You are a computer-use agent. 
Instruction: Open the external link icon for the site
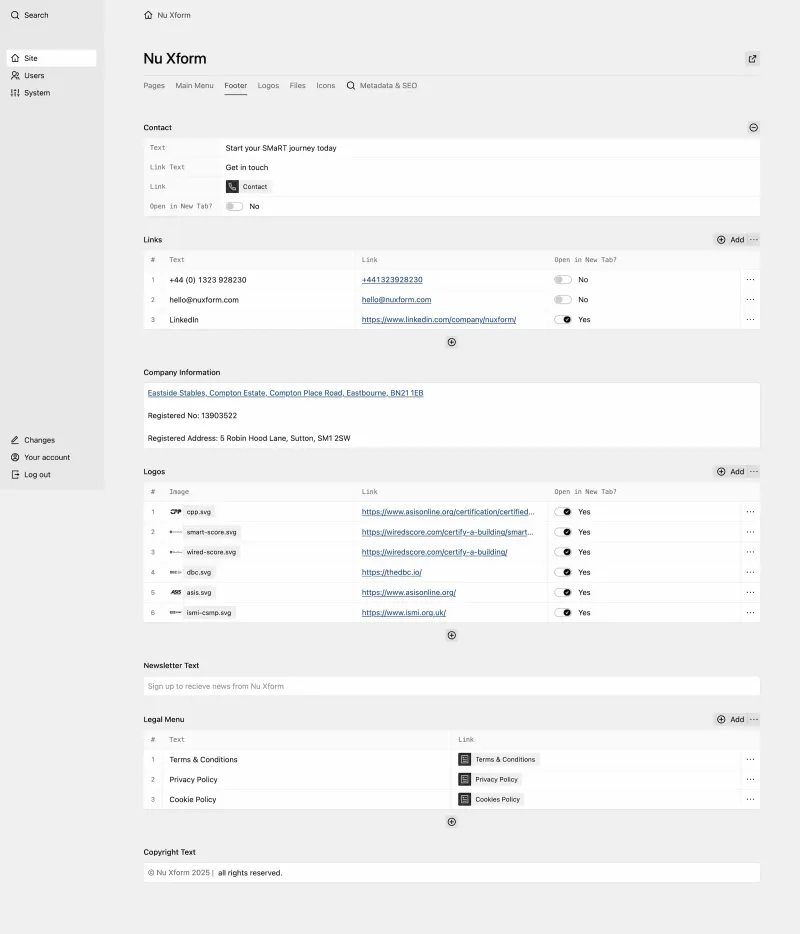click(x=752, y=59)
